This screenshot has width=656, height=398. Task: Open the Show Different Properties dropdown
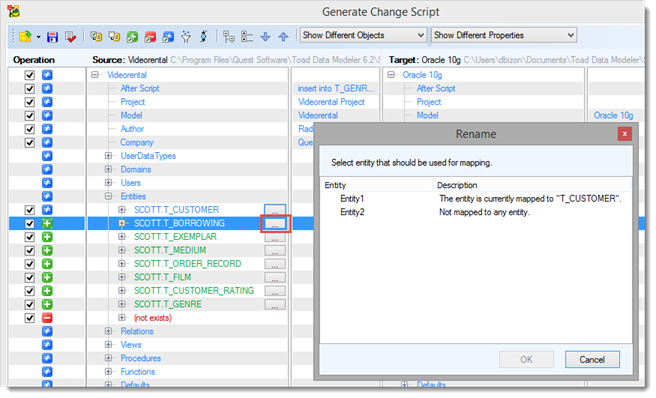504,35
